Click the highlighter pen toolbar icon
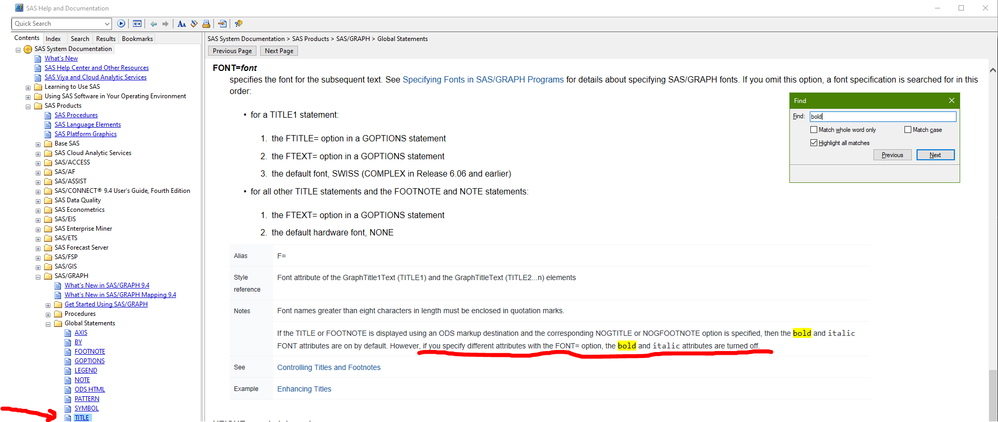 click(x=194, y=24)
